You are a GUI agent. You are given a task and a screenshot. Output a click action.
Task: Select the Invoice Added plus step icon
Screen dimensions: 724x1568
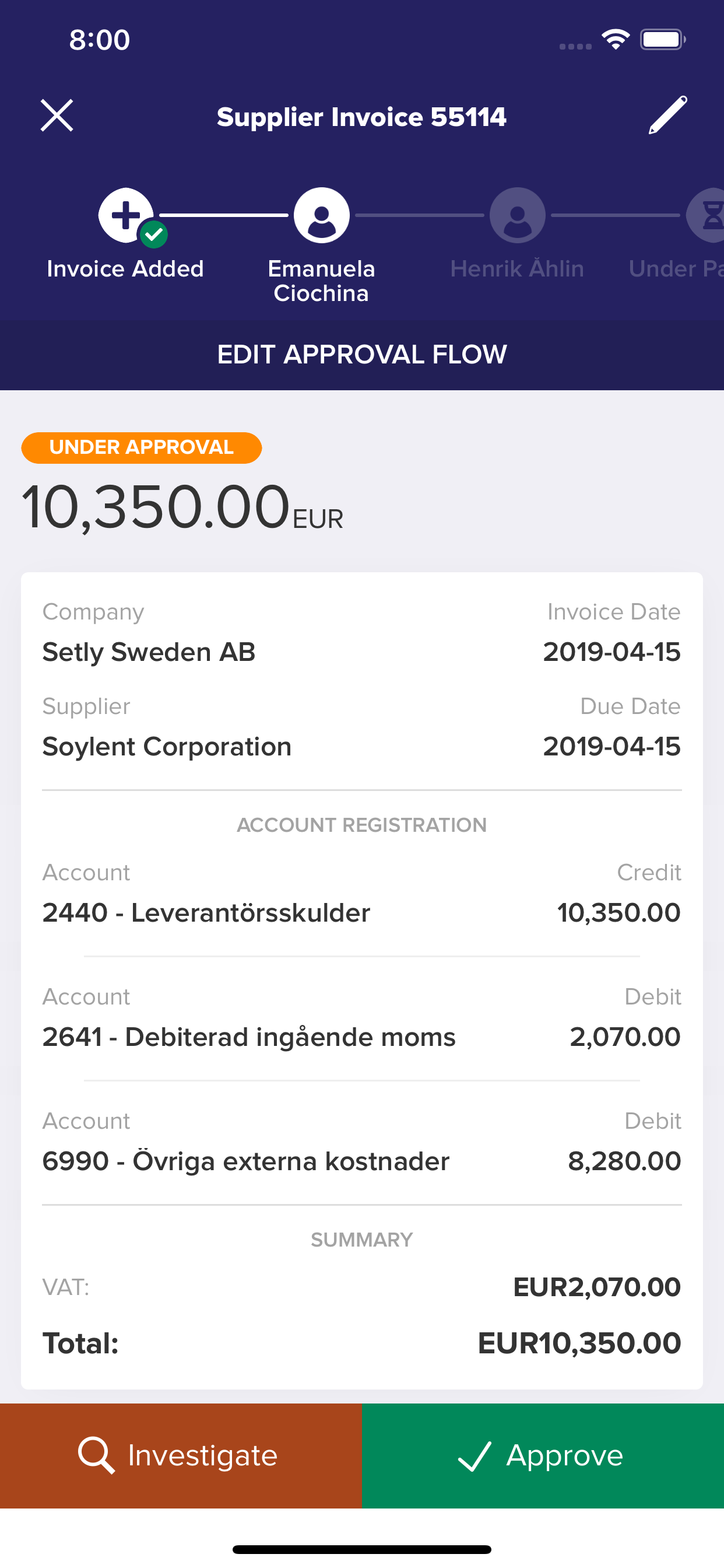pos(125,215)
